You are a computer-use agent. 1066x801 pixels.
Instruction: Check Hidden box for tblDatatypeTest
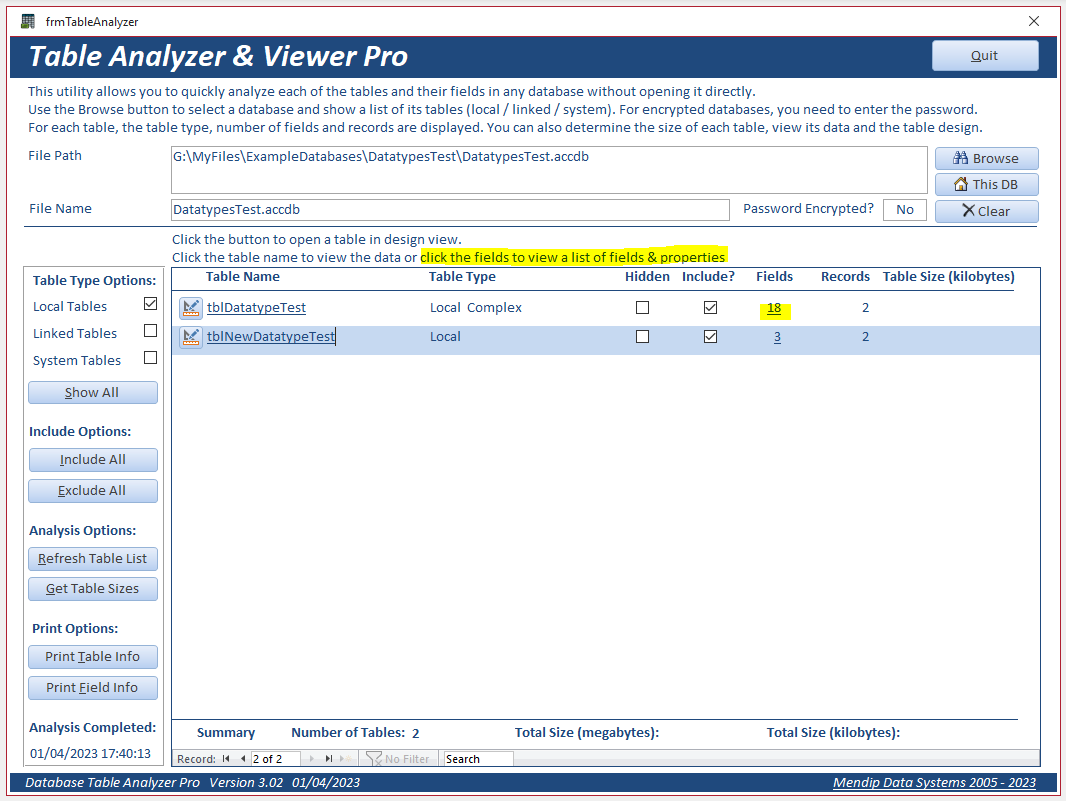642,307
